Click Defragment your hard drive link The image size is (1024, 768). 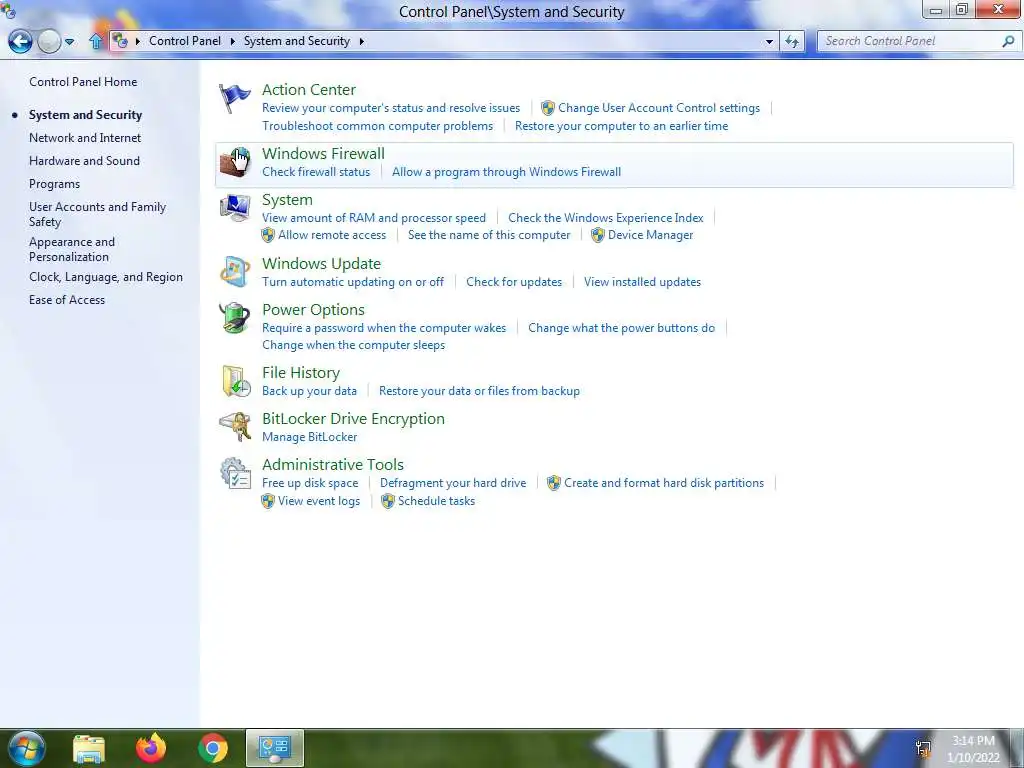(x=453, y=483)
